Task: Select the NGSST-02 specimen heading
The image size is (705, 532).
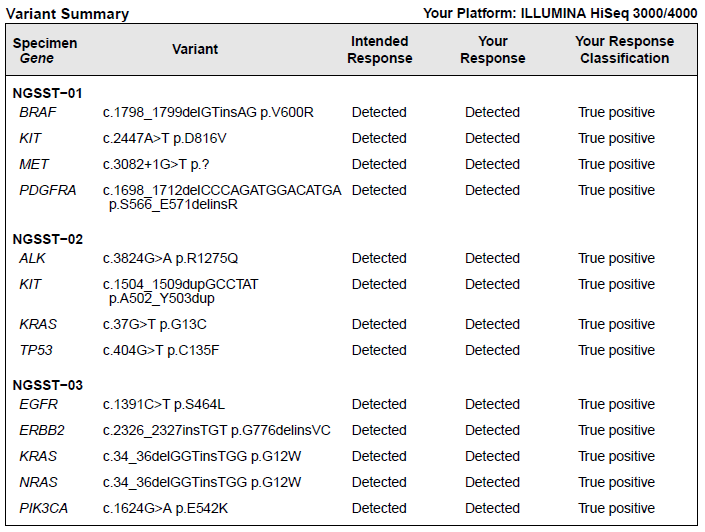Action: click(x=48, y=239)
